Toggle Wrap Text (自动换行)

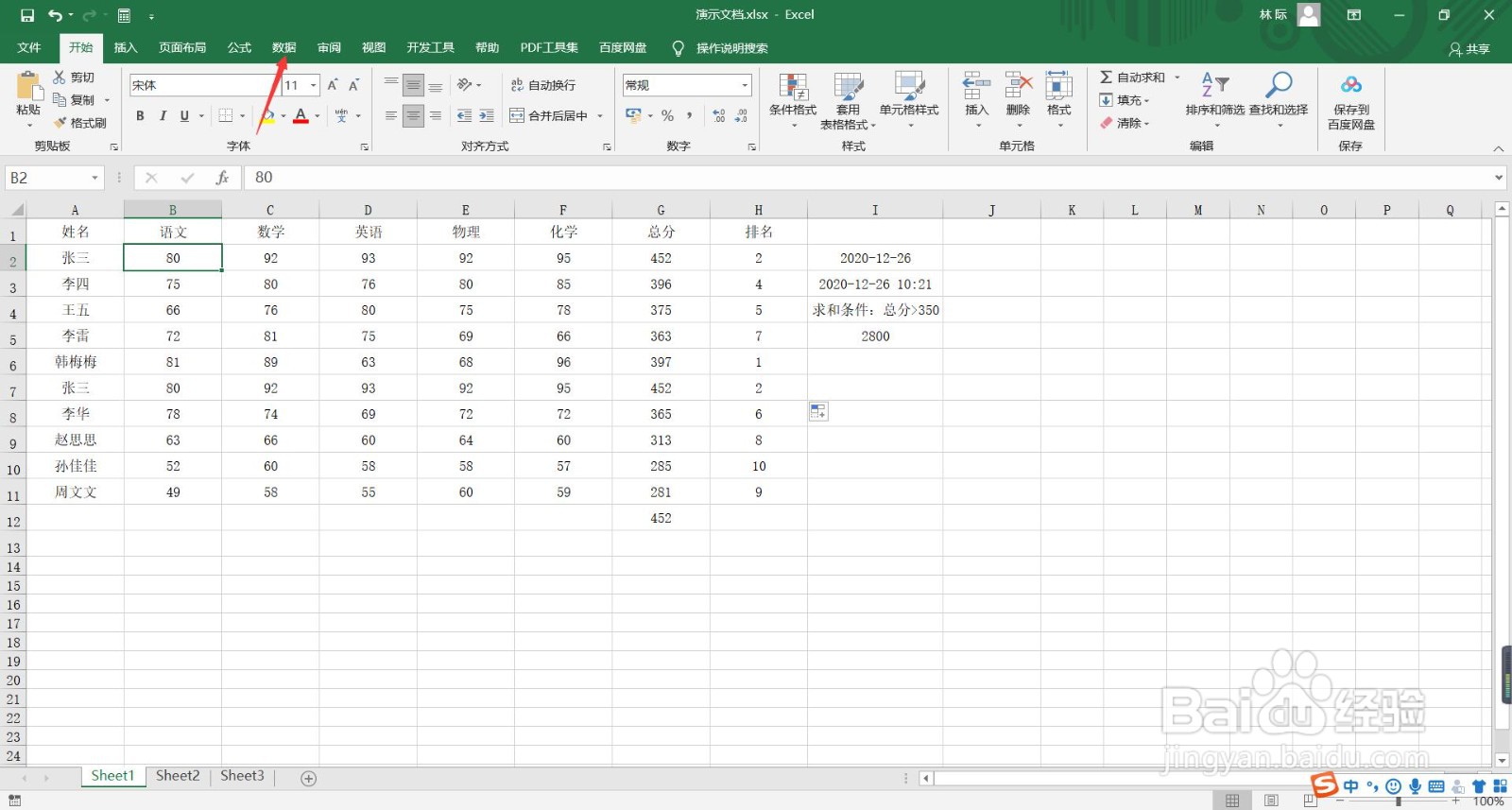pyautogui.click(x=543, y=85)
